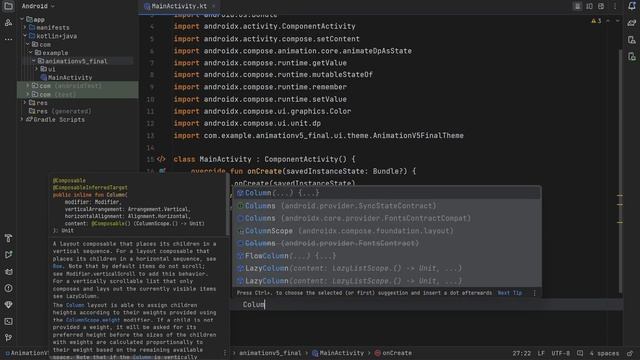This screenshot has width=640, height=360.
Task: Open the Notifications bell icon
Action: [x=631, y=6]
